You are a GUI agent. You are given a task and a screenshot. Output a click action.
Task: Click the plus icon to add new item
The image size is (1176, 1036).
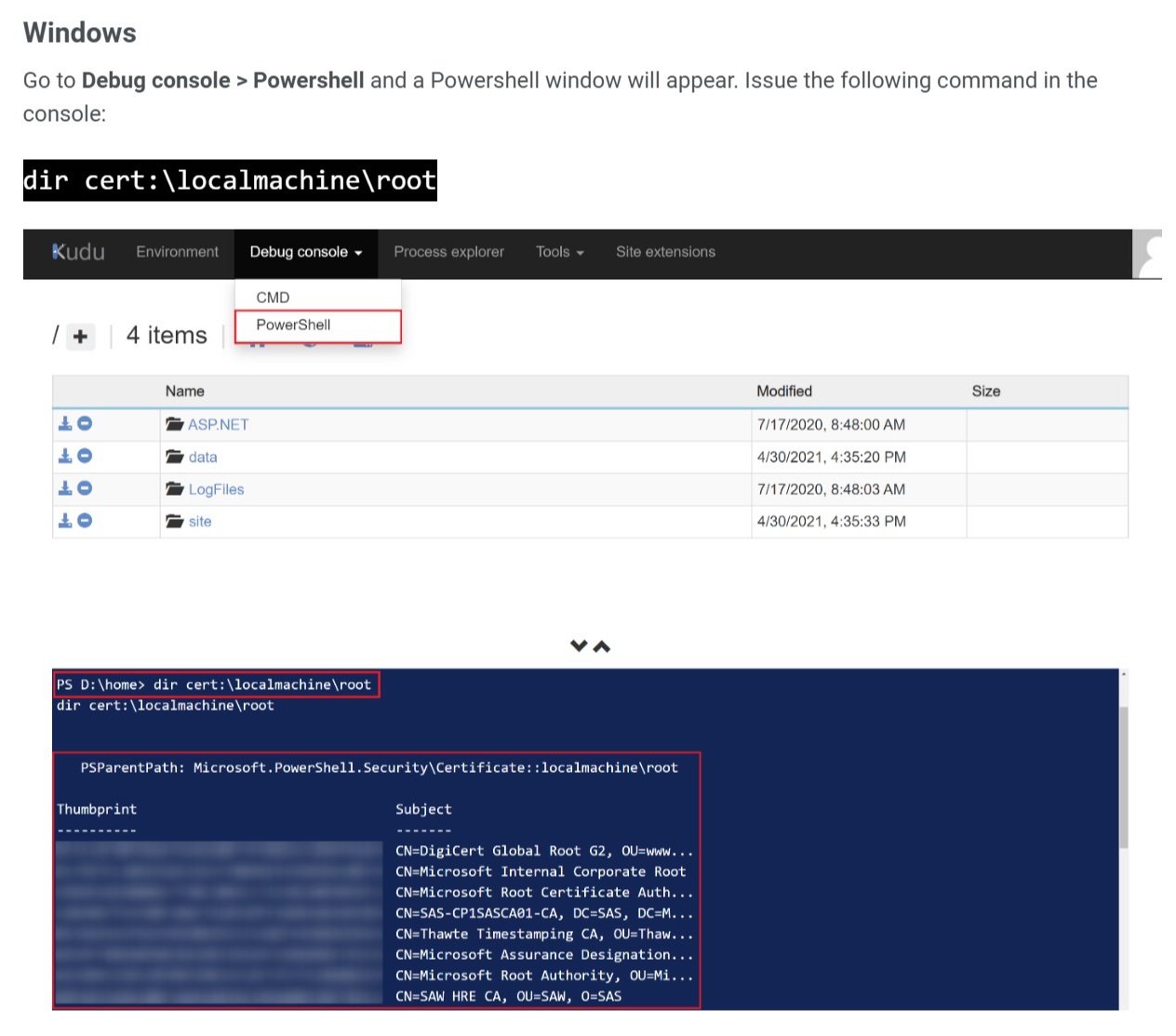pos(81,337)
